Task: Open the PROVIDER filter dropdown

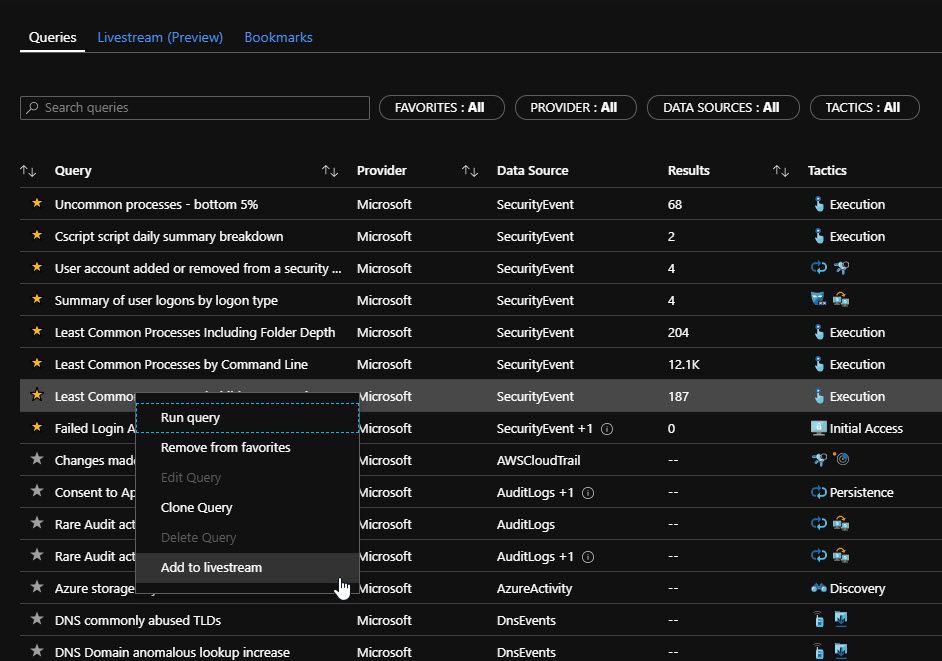Action: pos(574,108)
